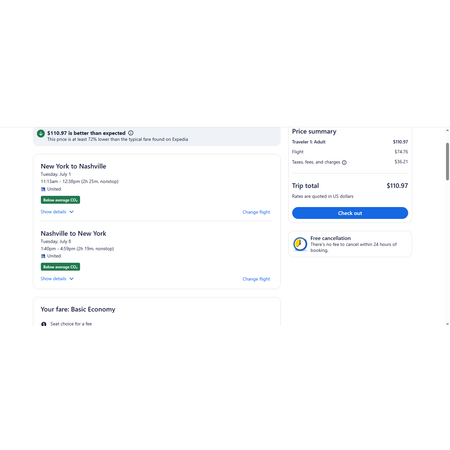Click the chevron next to the outbound flight Show details
This screenshot has width=450, height=450.
pyautogui.click(x=71, y=212)
